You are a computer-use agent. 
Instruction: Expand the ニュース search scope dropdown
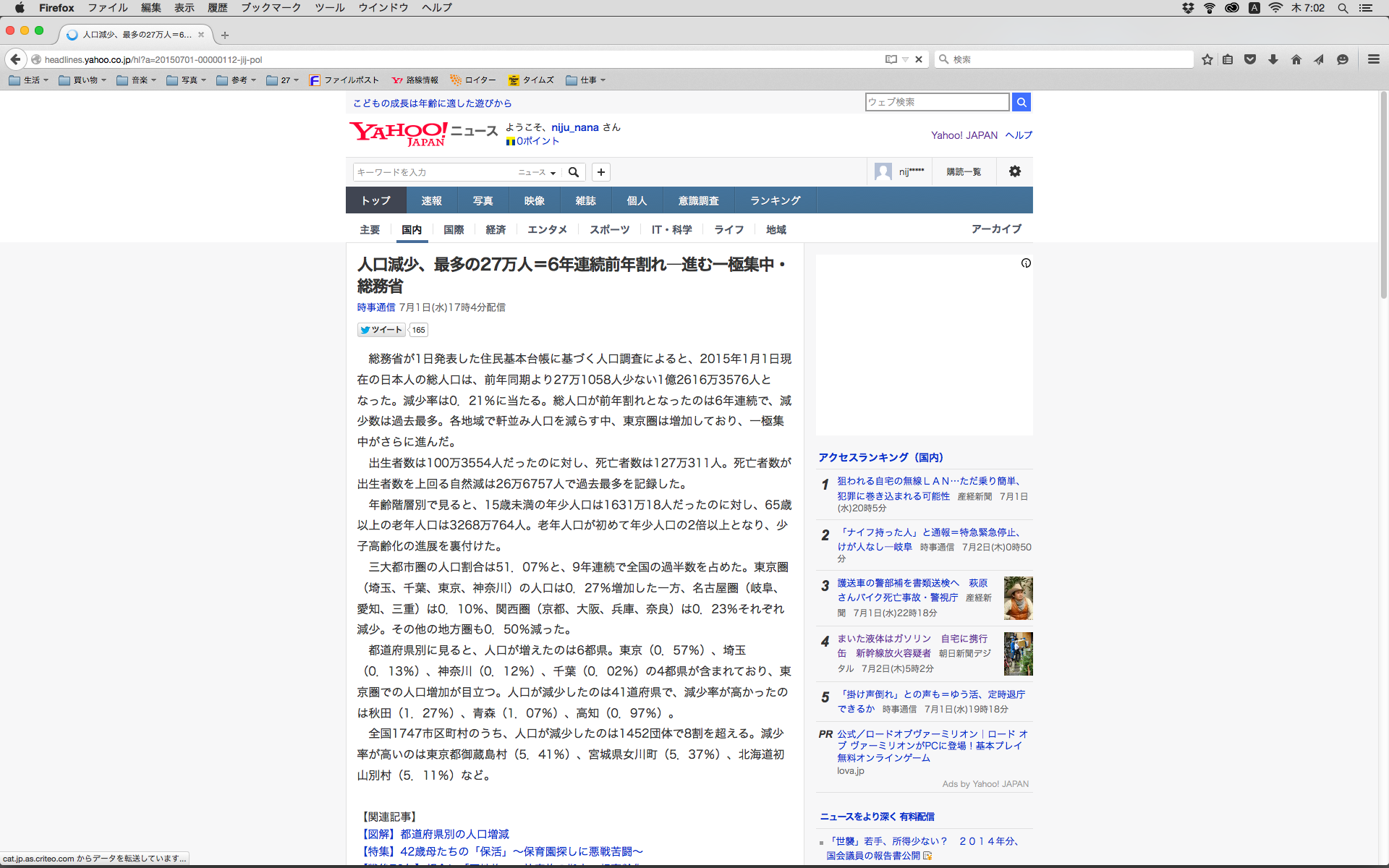tap(537, 172)
